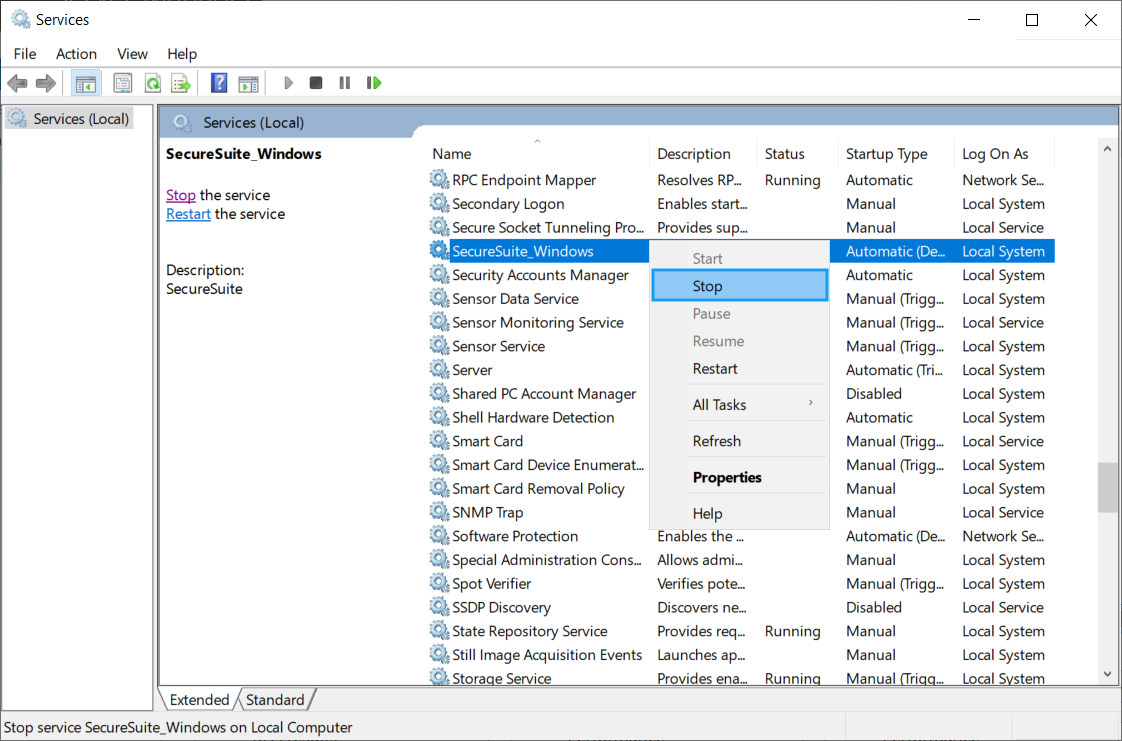
Task: Click the Restart the service link
Action: pyautogui.click(x=188, y=214)
